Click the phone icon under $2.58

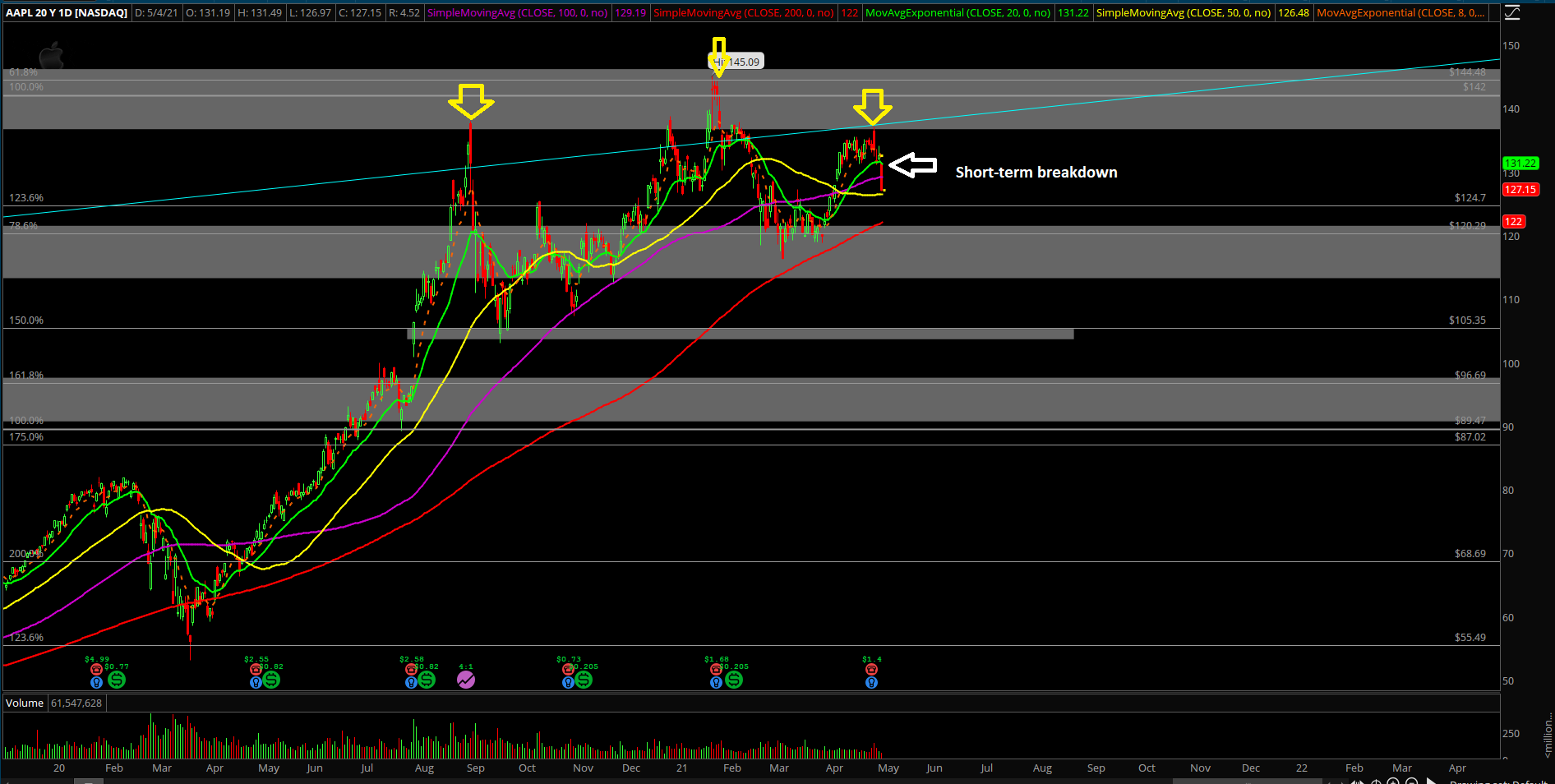(x=411, y=670)
